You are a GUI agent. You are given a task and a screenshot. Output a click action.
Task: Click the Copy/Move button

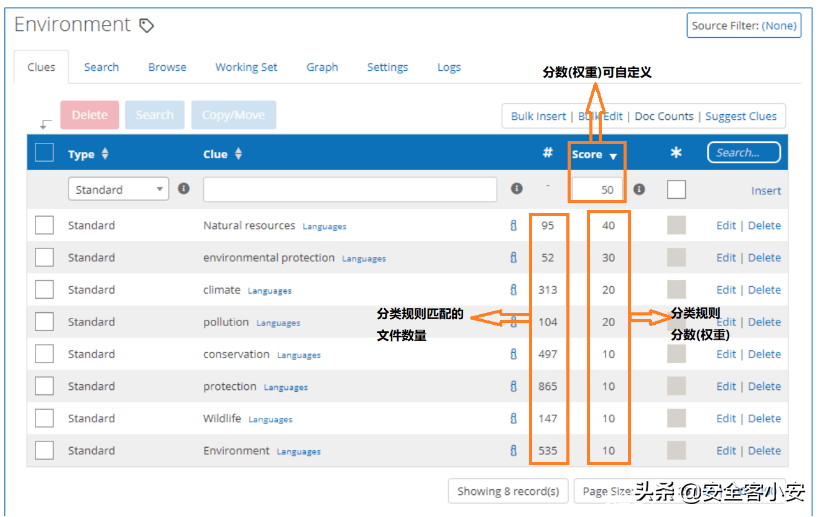pos(233,115)
